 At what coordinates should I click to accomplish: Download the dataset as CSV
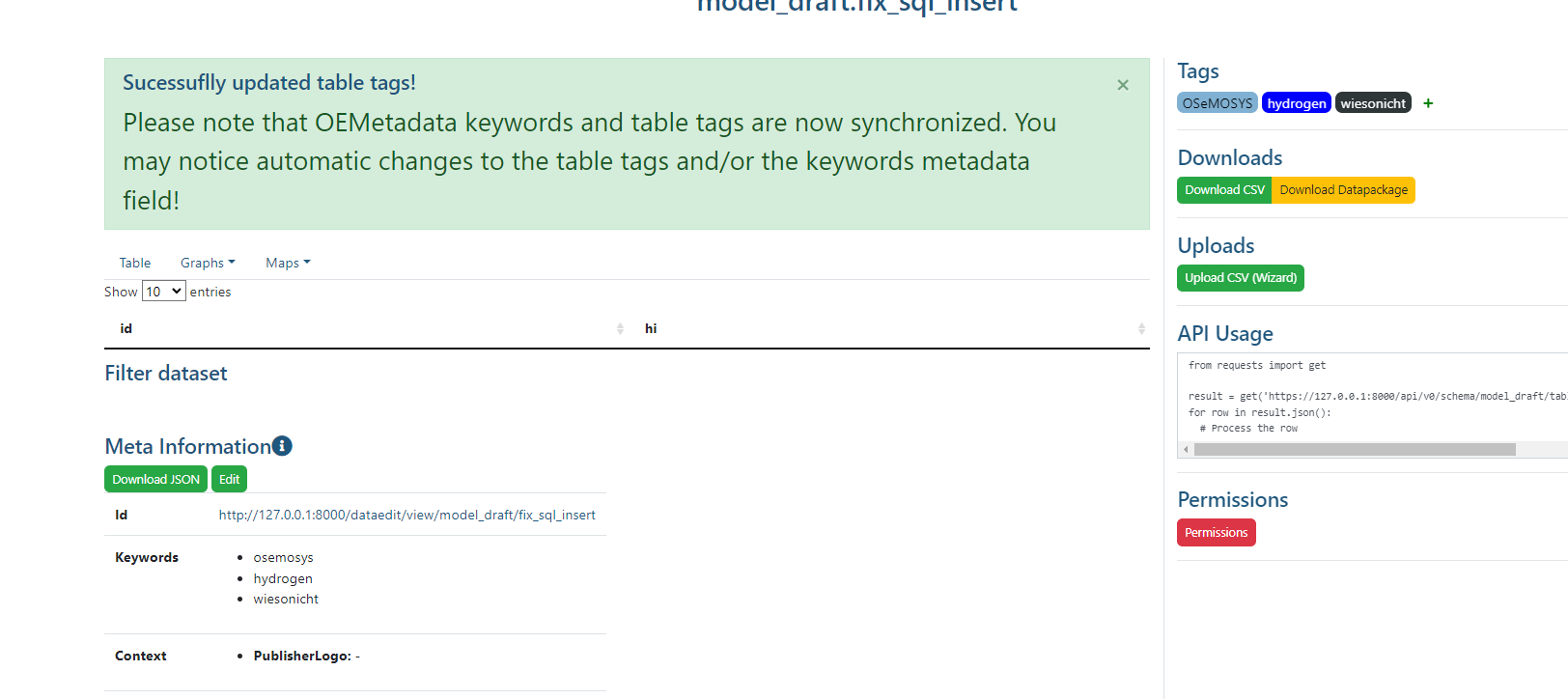[x=1223, y=190]
